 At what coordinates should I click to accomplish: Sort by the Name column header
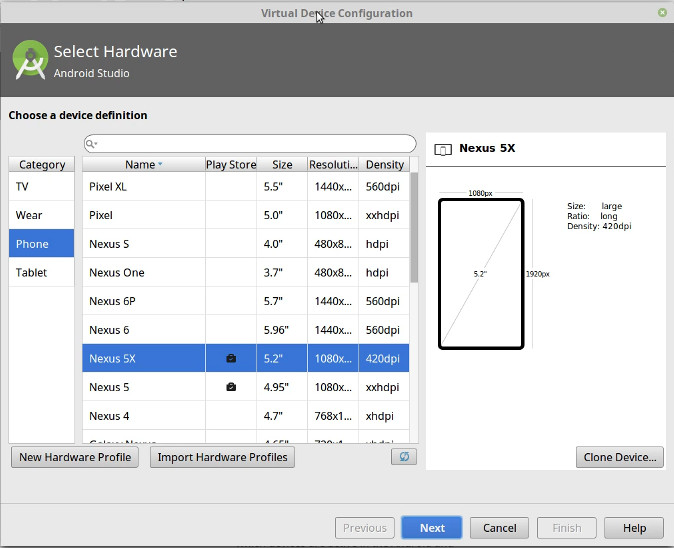pyautogui.click(x=144, y=164)
